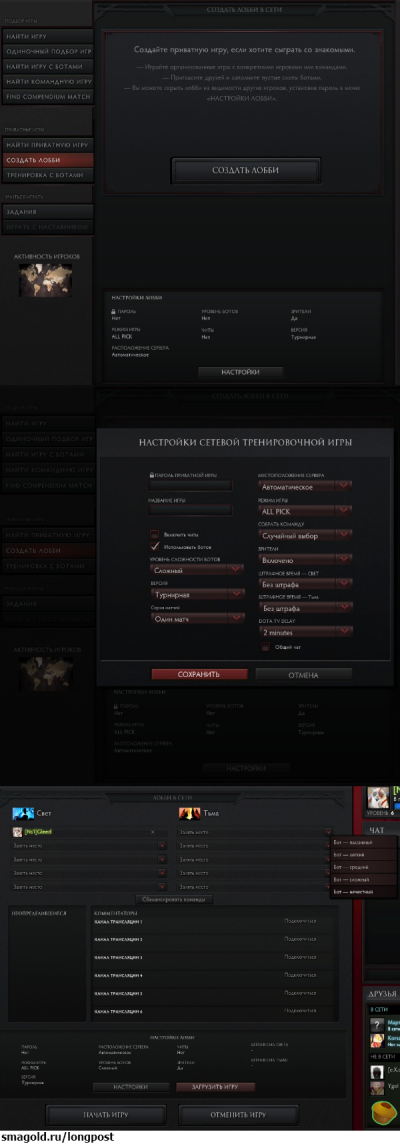Screen dimensions: 400x1144
Task: Click the first online friend's avatar
Action: coord(377,1024)
